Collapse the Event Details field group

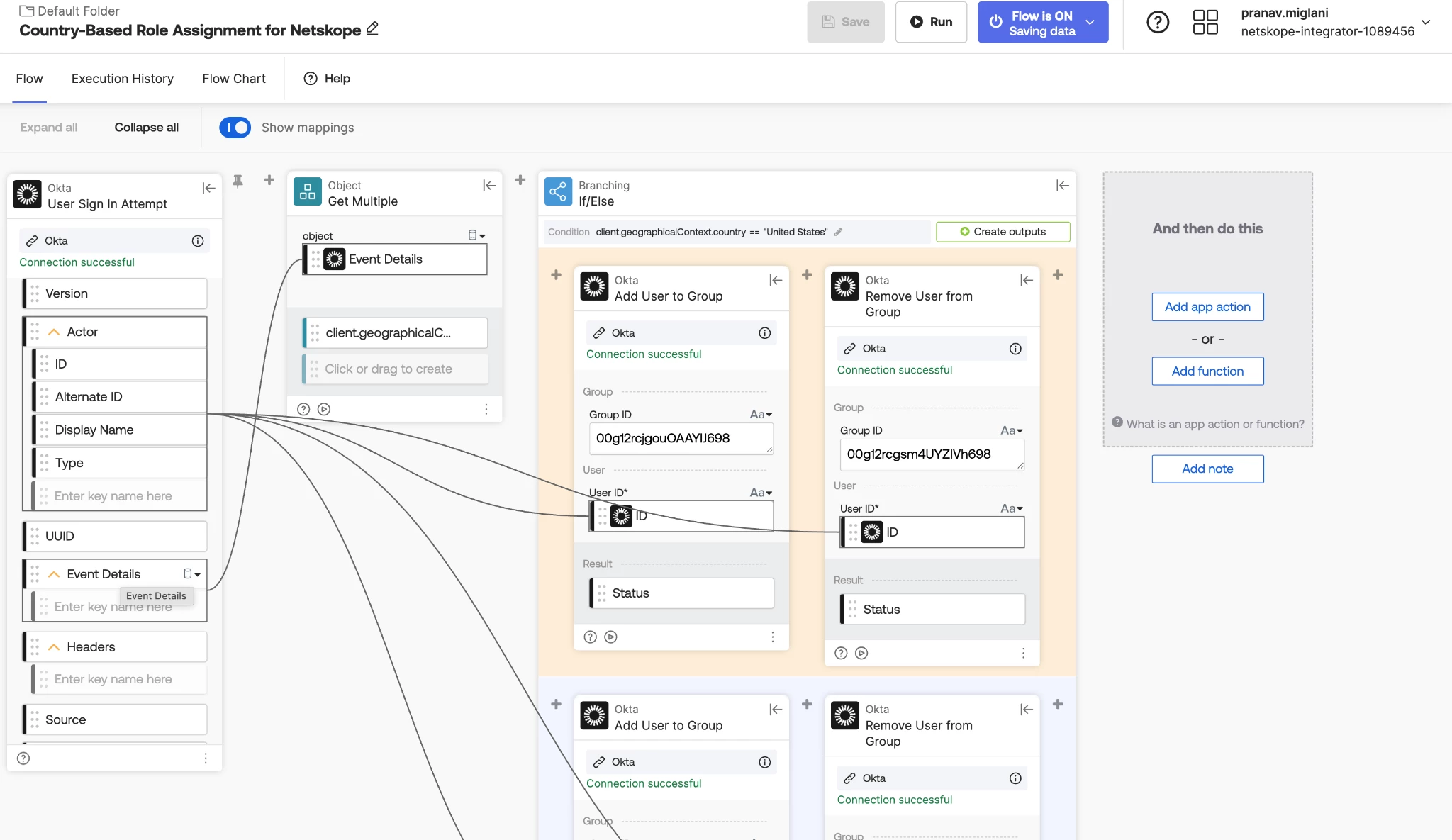[x=54, y=574]
